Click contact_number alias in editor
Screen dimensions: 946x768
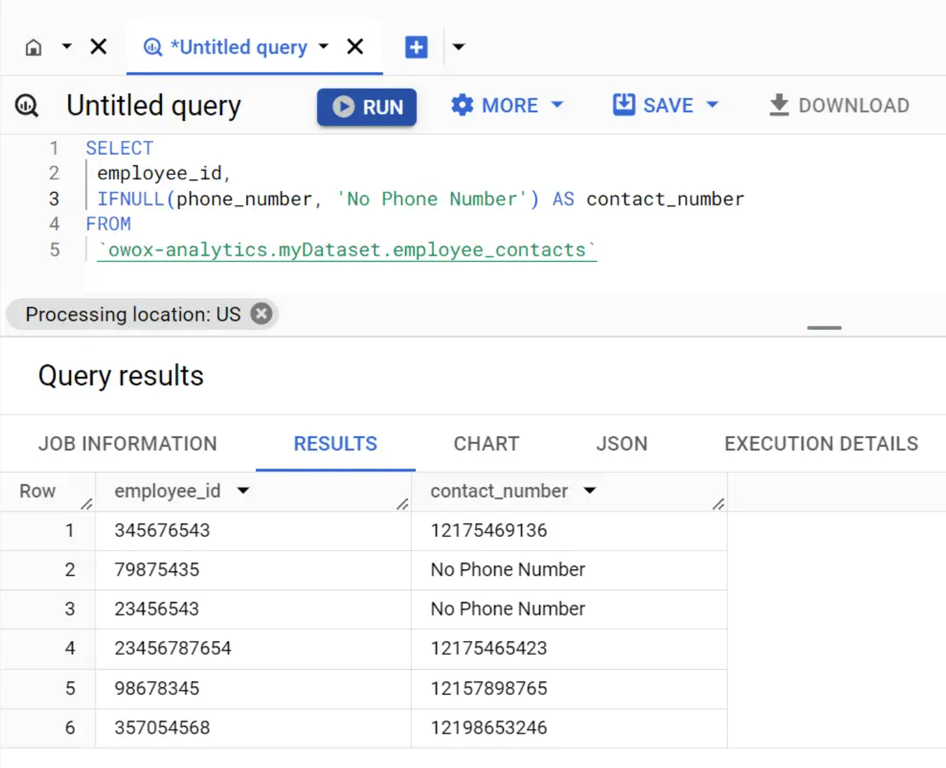[665, 199]
